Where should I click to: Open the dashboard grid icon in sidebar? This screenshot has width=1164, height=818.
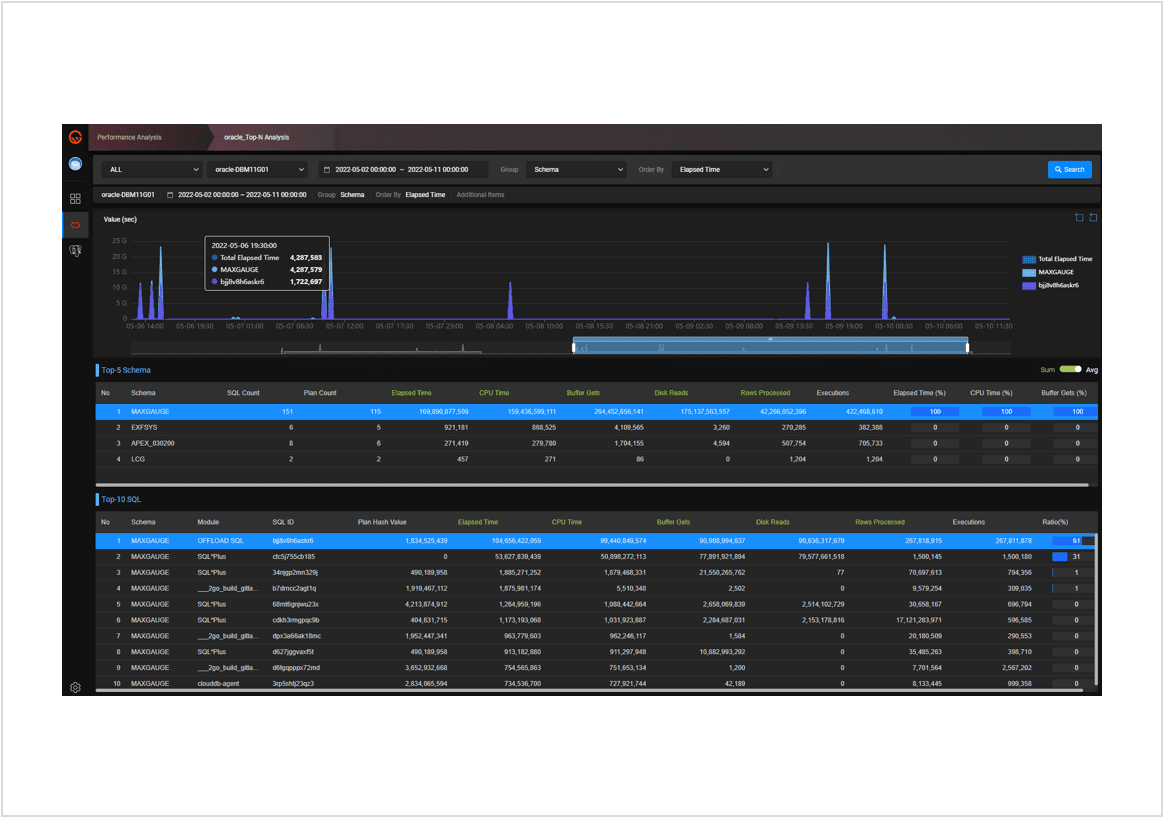(x=75, y=199)
